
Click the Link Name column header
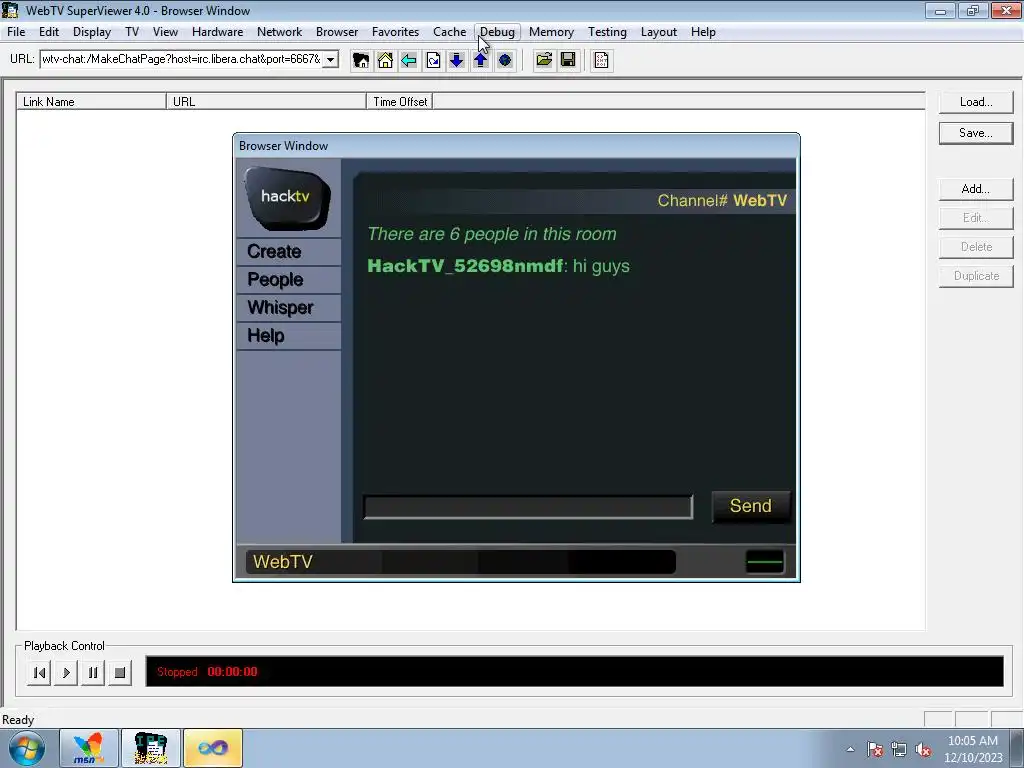(91, 102)
